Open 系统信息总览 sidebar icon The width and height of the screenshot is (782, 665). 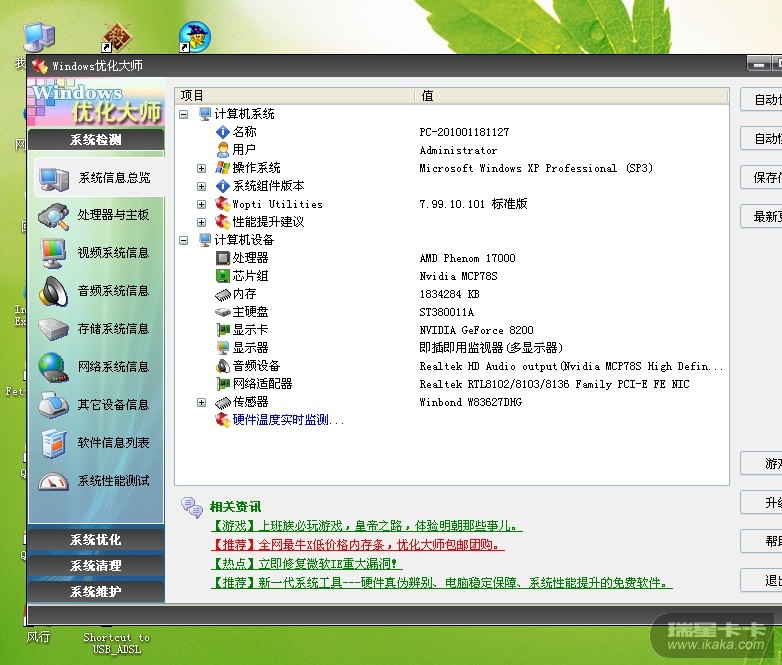[54, 179]
